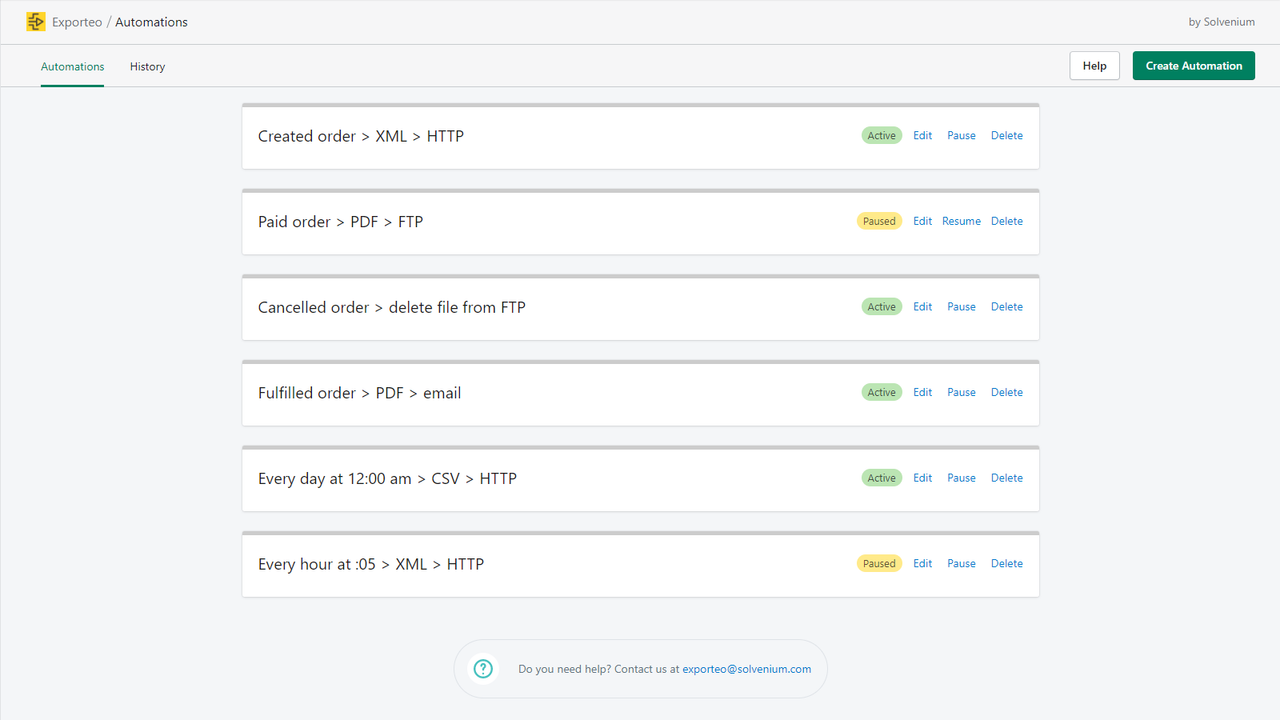Click Paused badge on Every hour automation
The image size is (1280, 720).
[879, 564]
